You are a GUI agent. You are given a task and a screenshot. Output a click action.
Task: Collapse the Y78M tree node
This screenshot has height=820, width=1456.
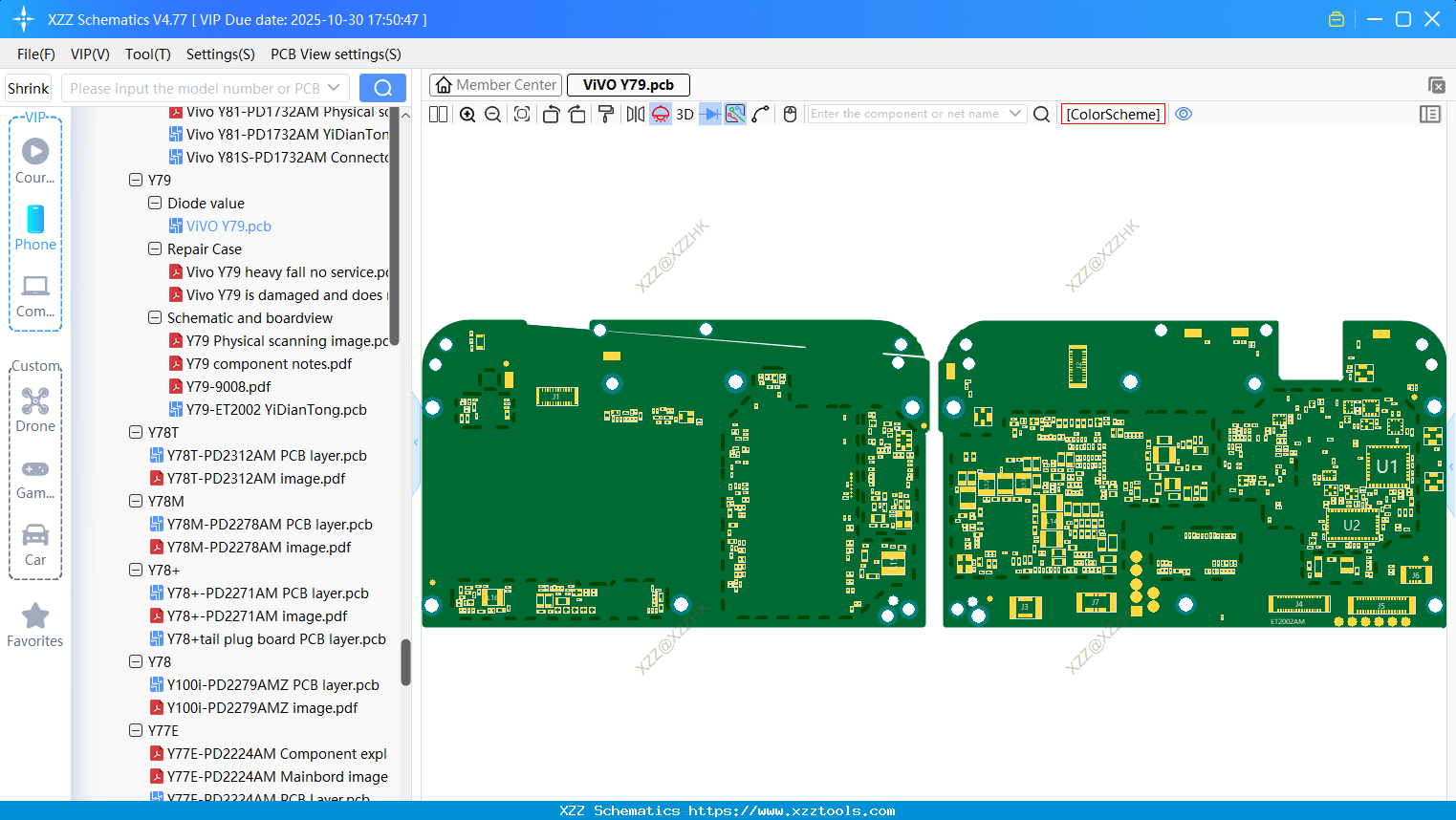(136, 501)
